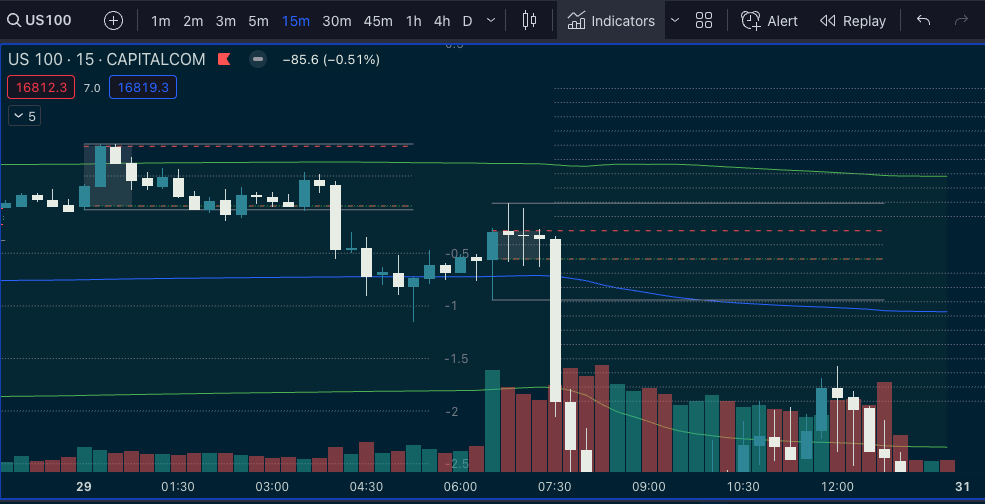Viewport: 985px width, 504px height.
Task: Click the red flag beside CAPITALCOM
Action: pyautogui.click(x=223, y=60)
